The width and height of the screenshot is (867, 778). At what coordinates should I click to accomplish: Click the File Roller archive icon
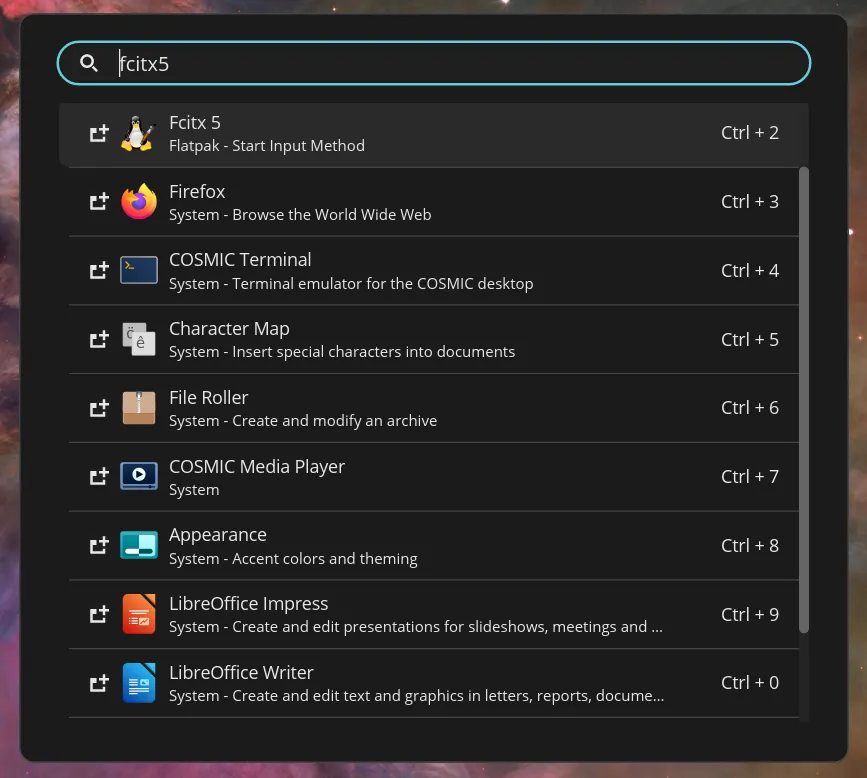point(139,408)
